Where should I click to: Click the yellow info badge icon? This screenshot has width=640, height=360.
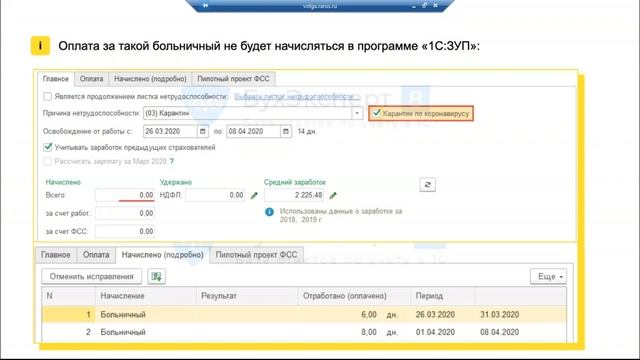[40, 45]
